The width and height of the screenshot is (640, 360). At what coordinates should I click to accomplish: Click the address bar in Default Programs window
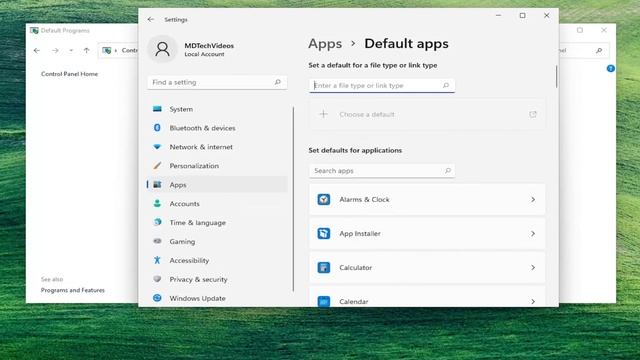coord(118,50)
